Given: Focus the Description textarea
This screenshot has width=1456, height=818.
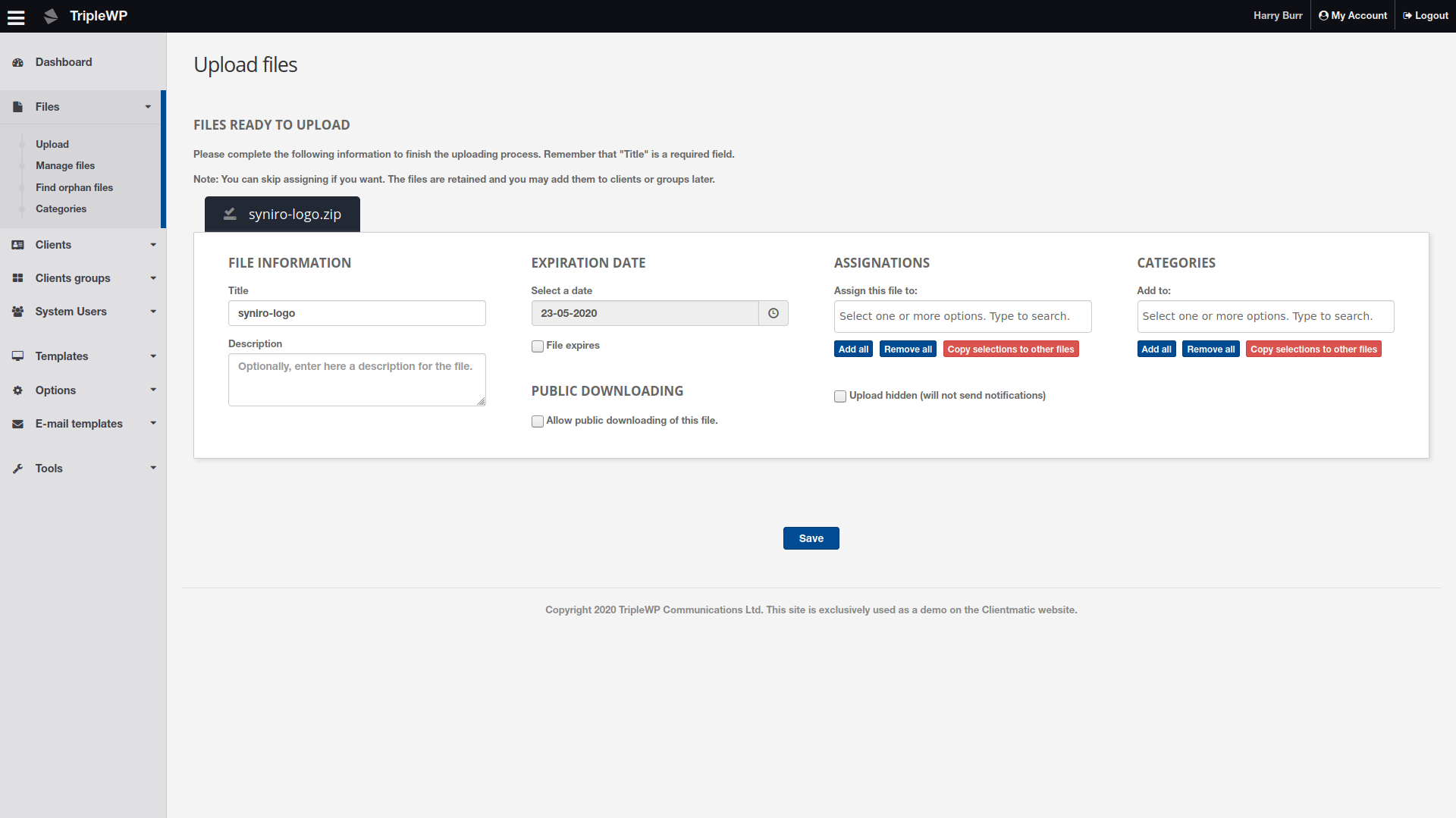Looking at the screenshot, I should [x=356, y=380].
